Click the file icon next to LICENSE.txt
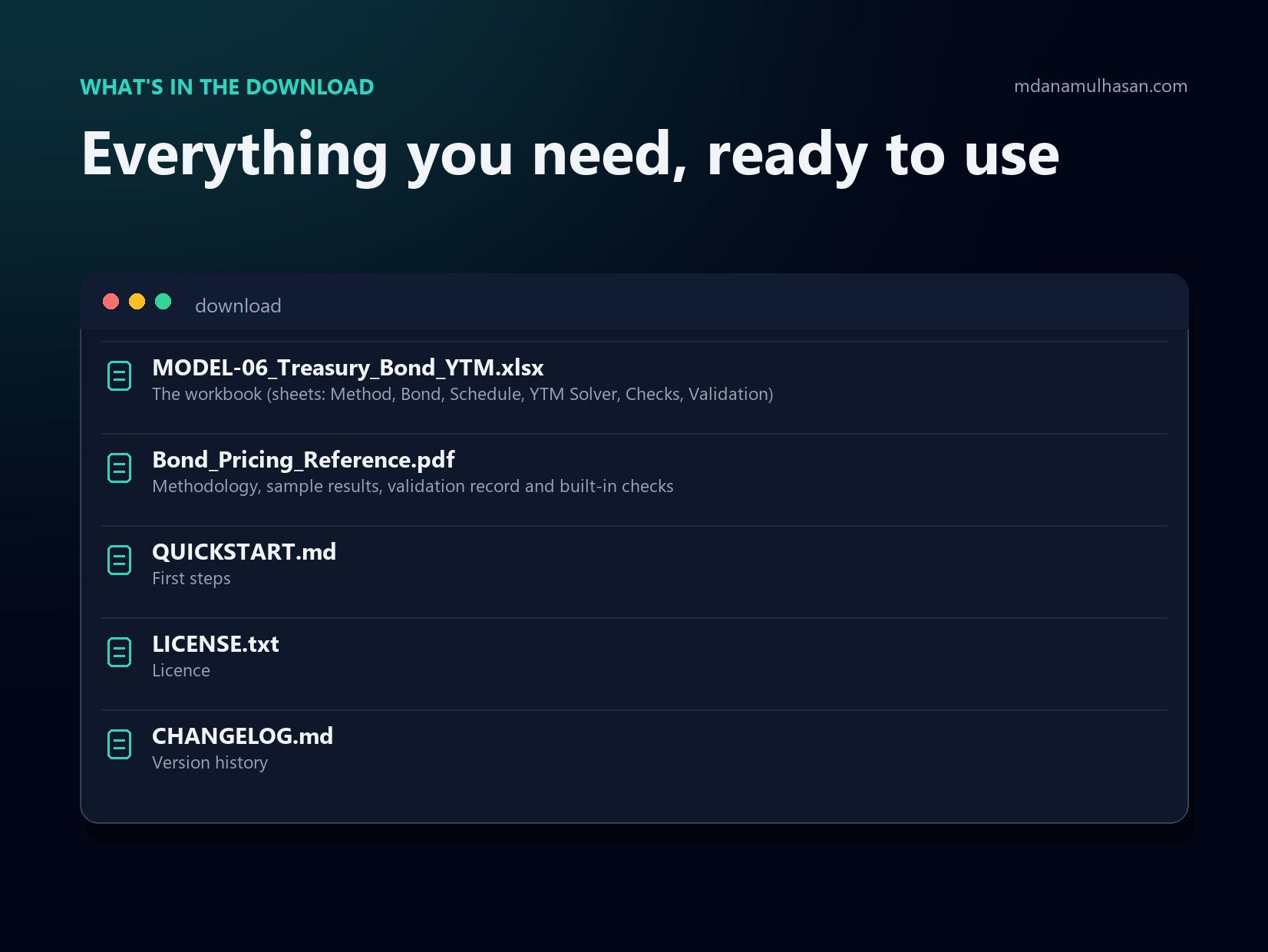This screenshot has width=1268, height=952. (119, 652)
